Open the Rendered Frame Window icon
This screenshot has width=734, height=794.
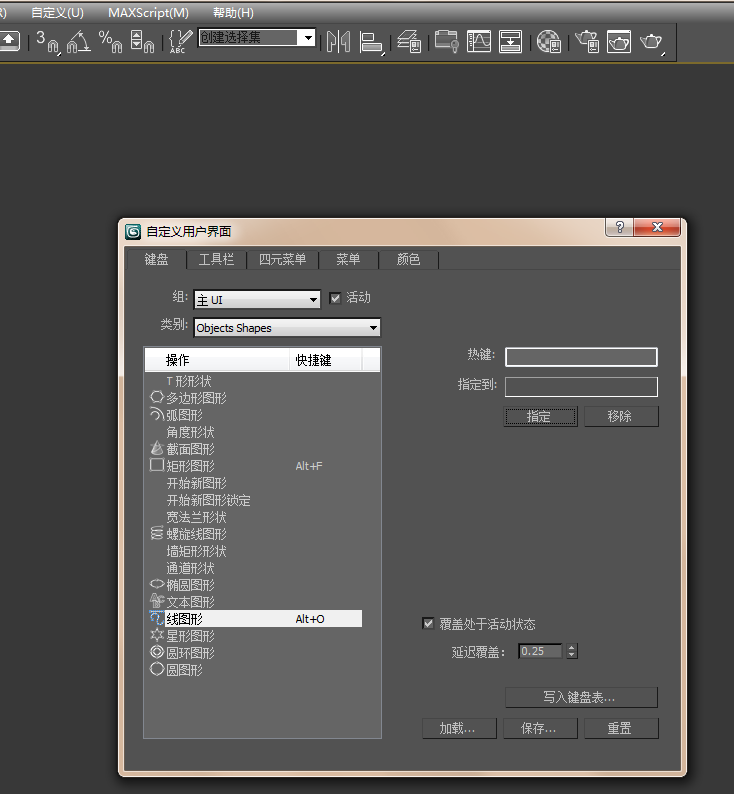click(619, 42)
